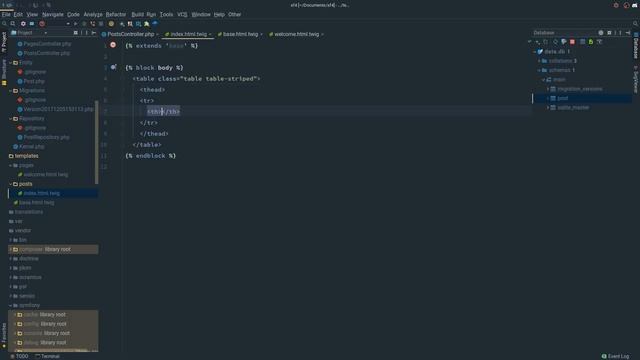This screenshot has width=640, height=360.
Task: Open the TODO tool window button
Action: tap(19, 356)
